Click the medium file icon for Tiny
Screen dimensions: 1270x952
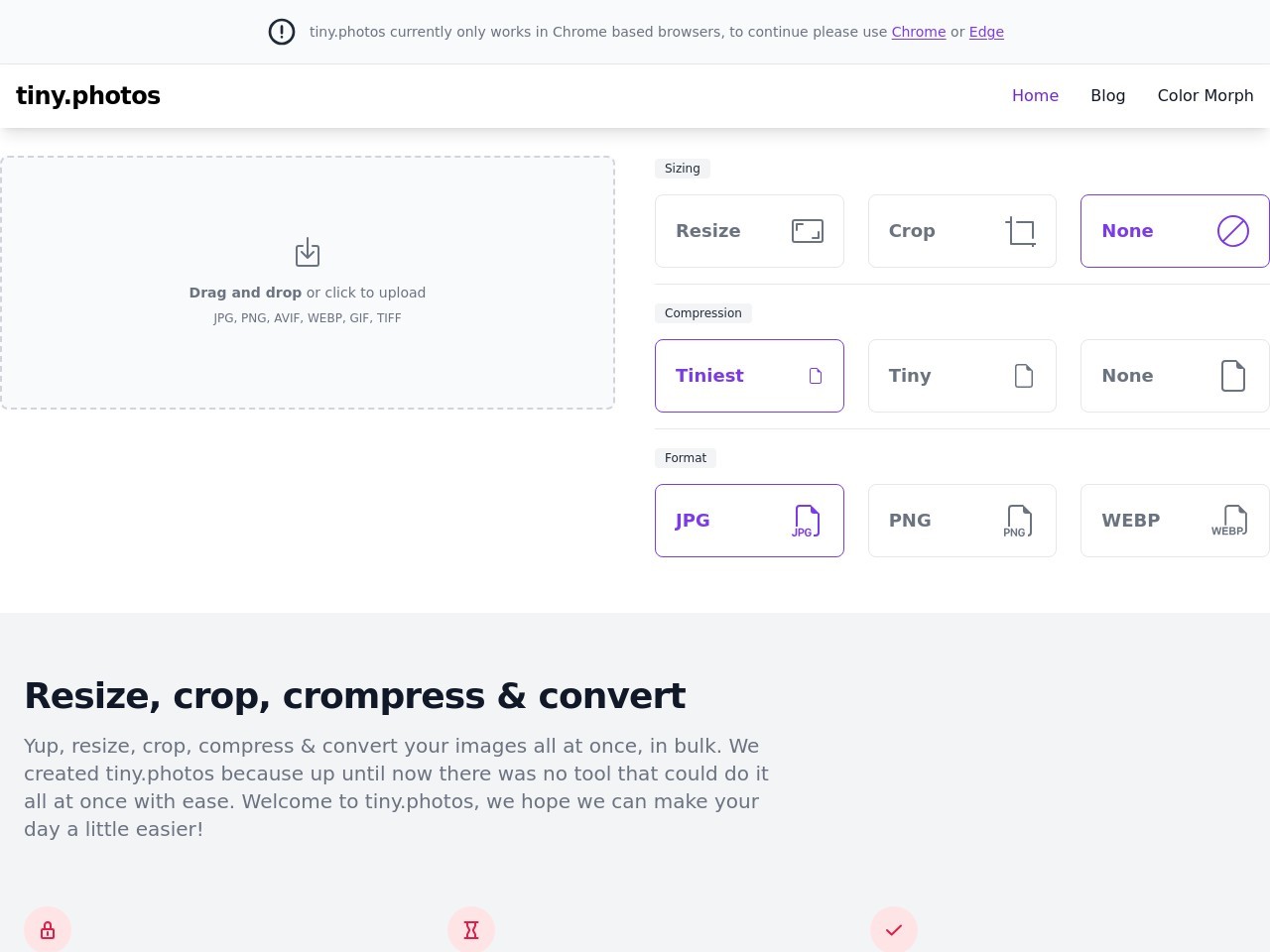click(x=1024, y=376)
